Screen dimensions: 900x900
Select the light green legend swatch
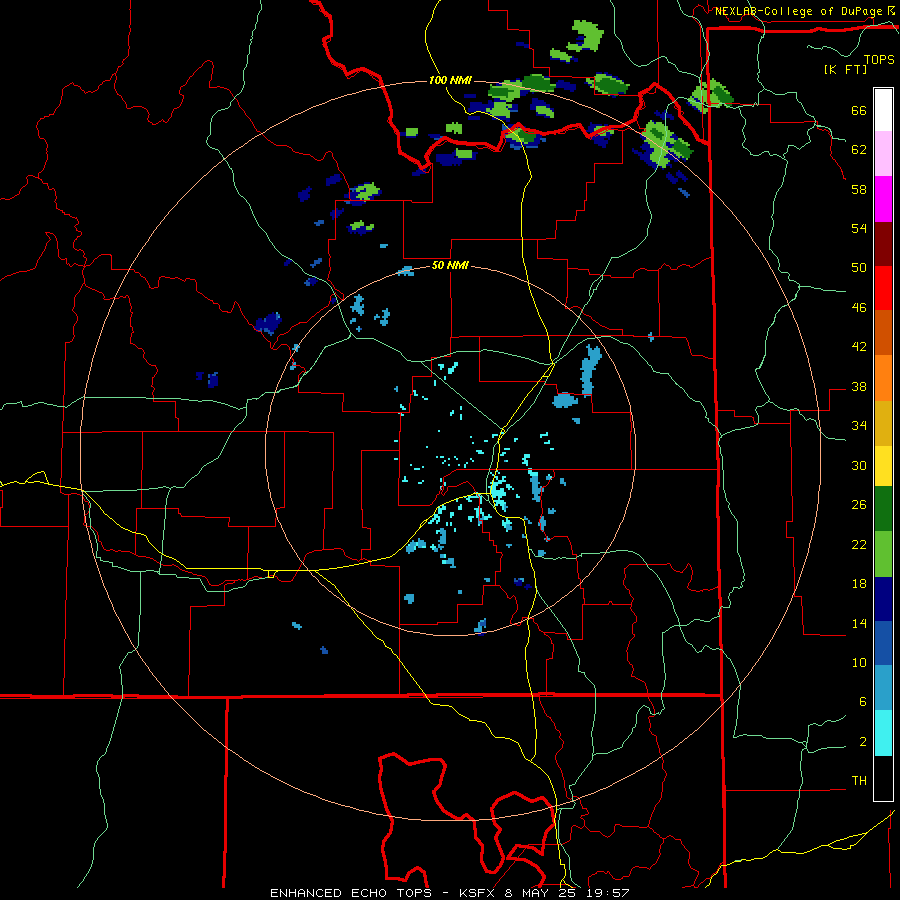click(x=883, y=554)
